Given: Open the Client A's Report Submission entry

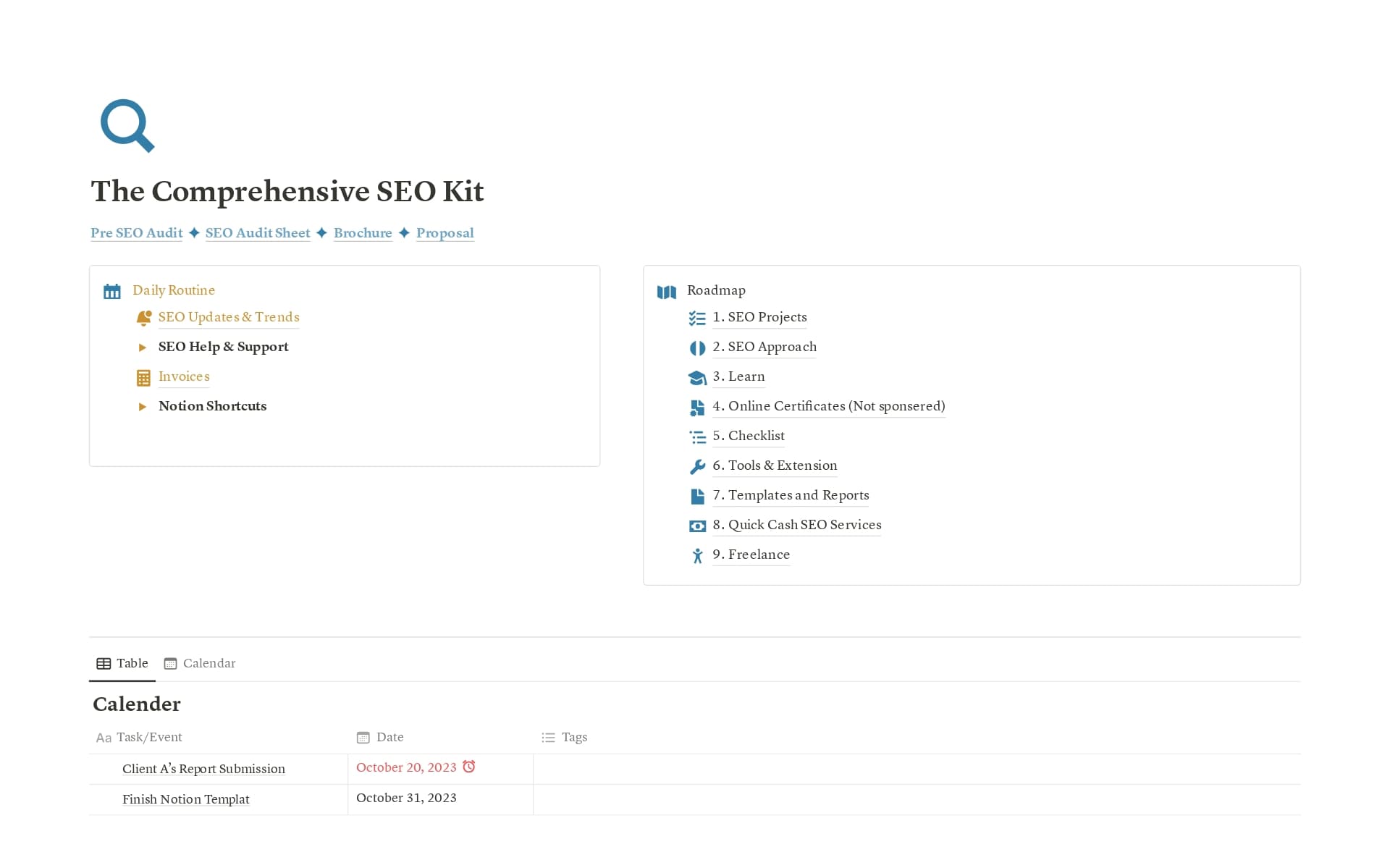Looking at the screenshot, I should pos(203,769).
